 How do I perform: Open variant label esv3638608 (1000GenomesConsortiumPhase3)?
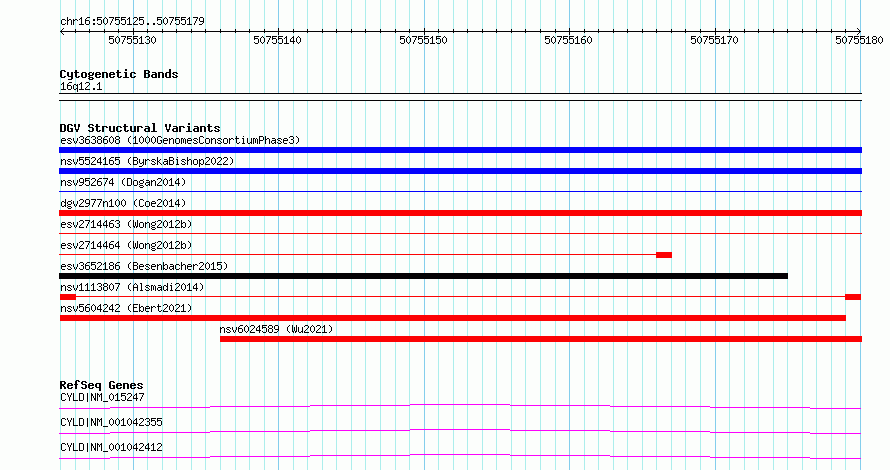(x=180, y=140)
